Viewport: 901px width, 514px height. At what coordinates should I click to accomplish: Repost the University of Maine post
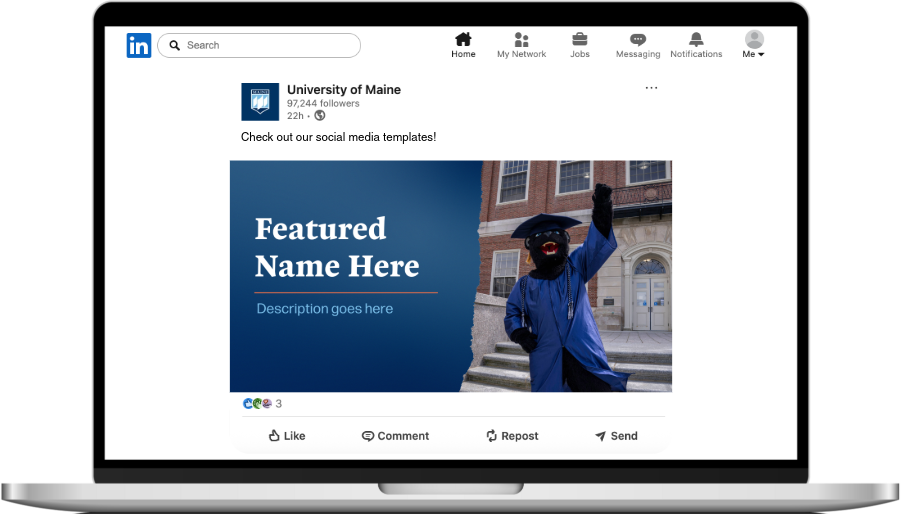(x=512, y=436)
